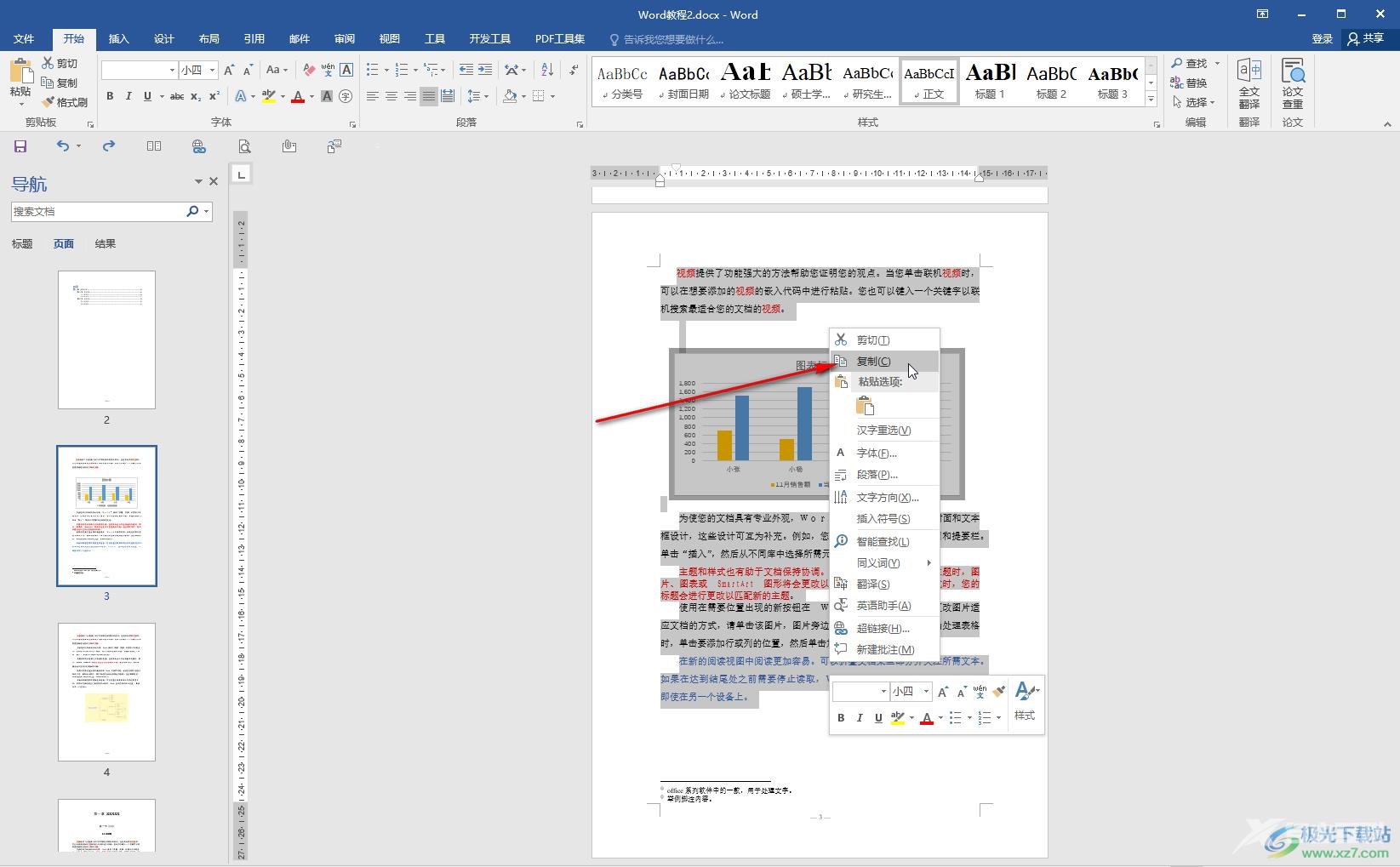
Task: Click the 共享 (Share) button
Action: coord(1366,39)
